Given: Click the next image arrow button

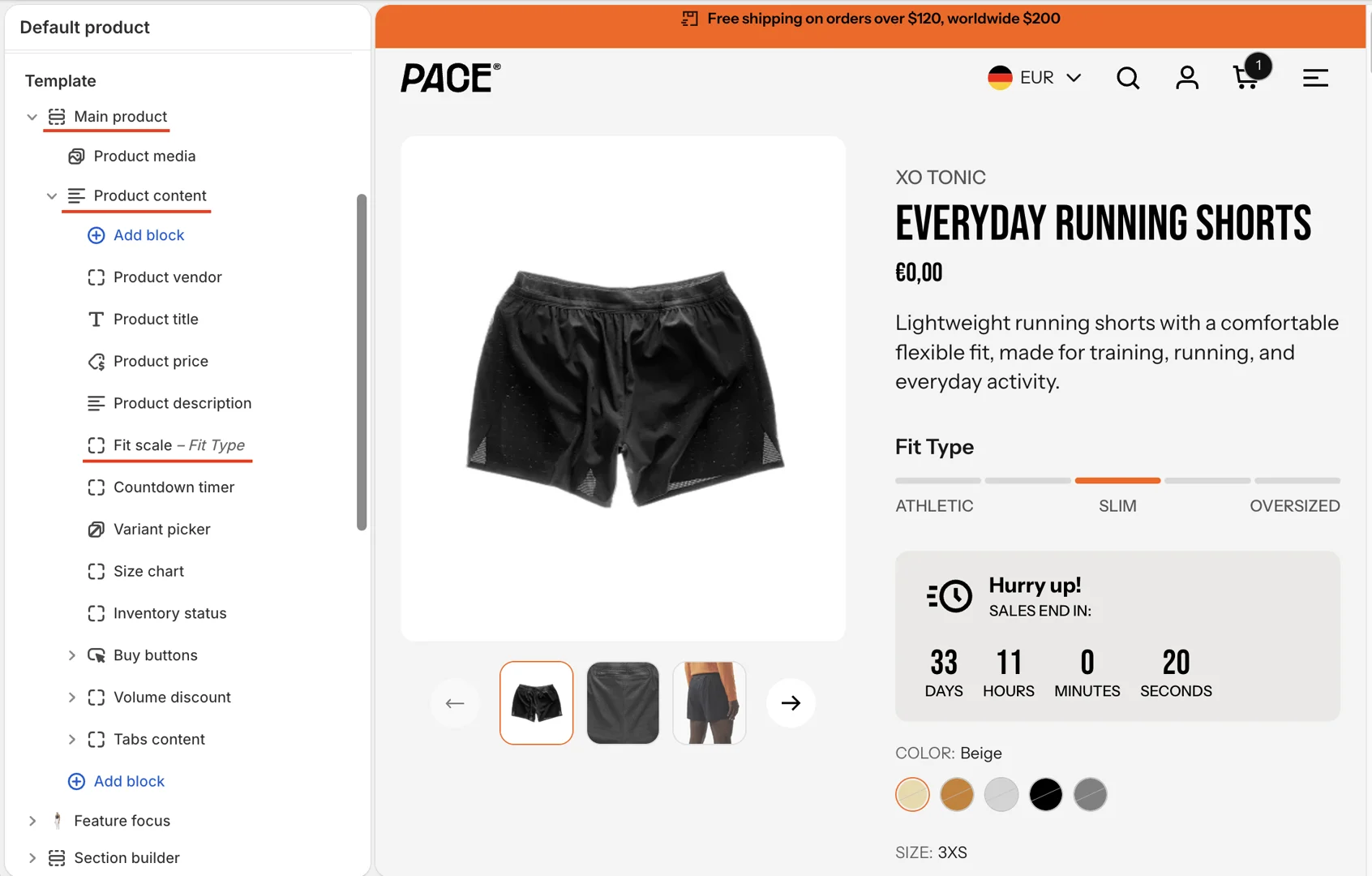Looking at the screenshot, I should 791,703.
